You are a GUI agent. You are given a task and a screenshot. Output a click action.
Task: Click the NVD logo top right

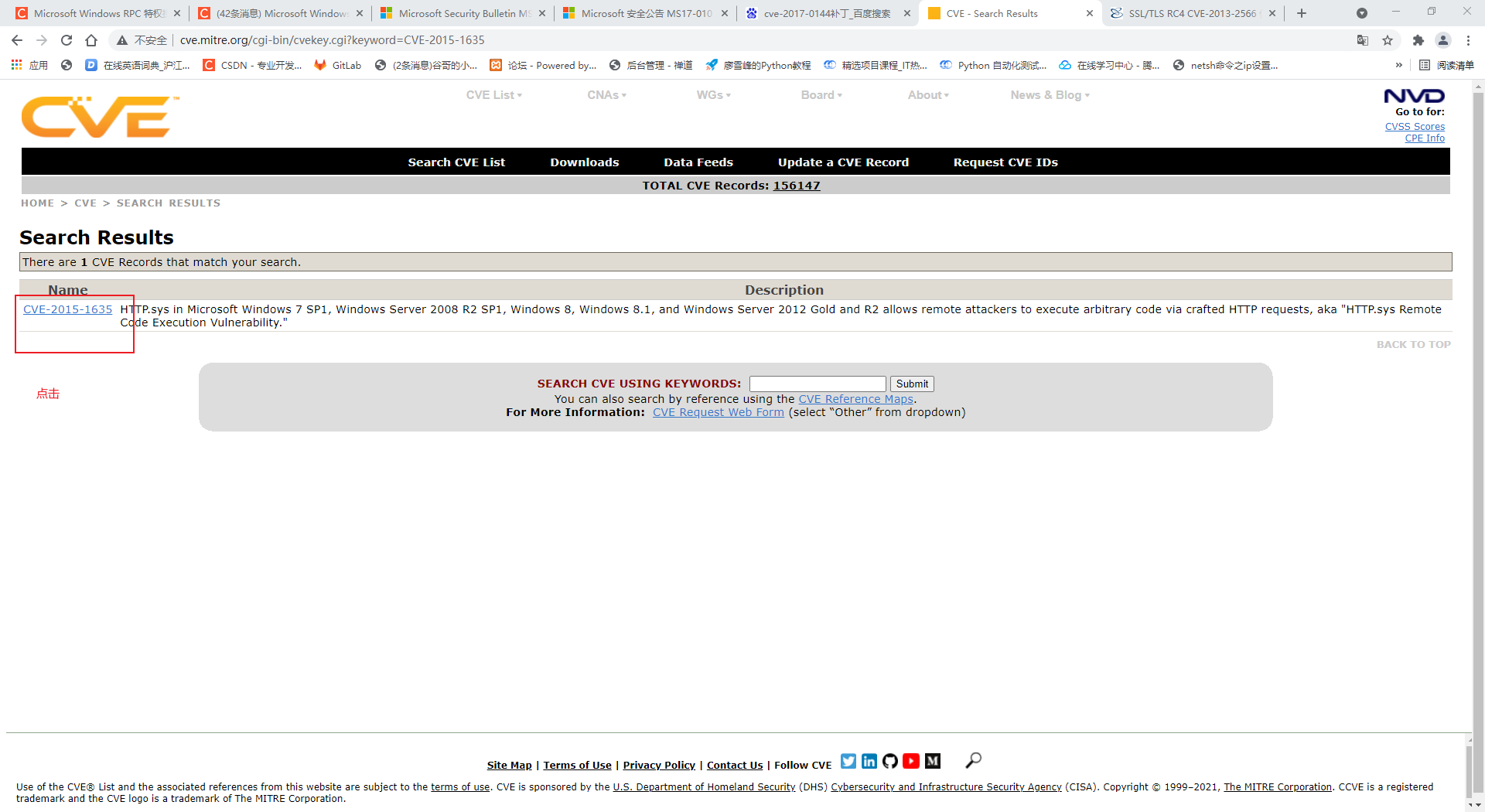1414,95
